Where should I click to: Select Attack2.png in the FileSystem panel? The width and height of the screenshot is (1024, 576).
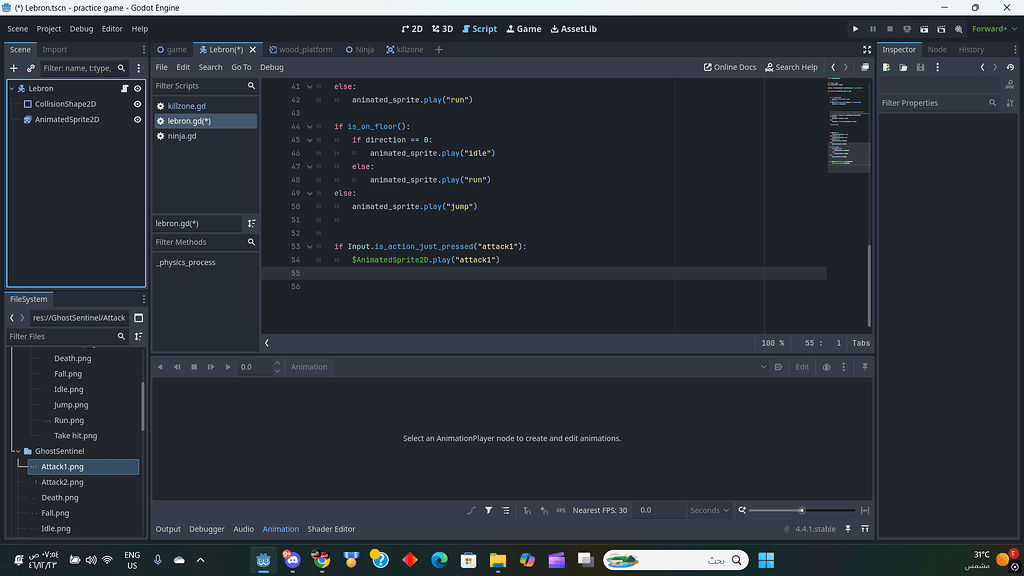pos(62,482)
